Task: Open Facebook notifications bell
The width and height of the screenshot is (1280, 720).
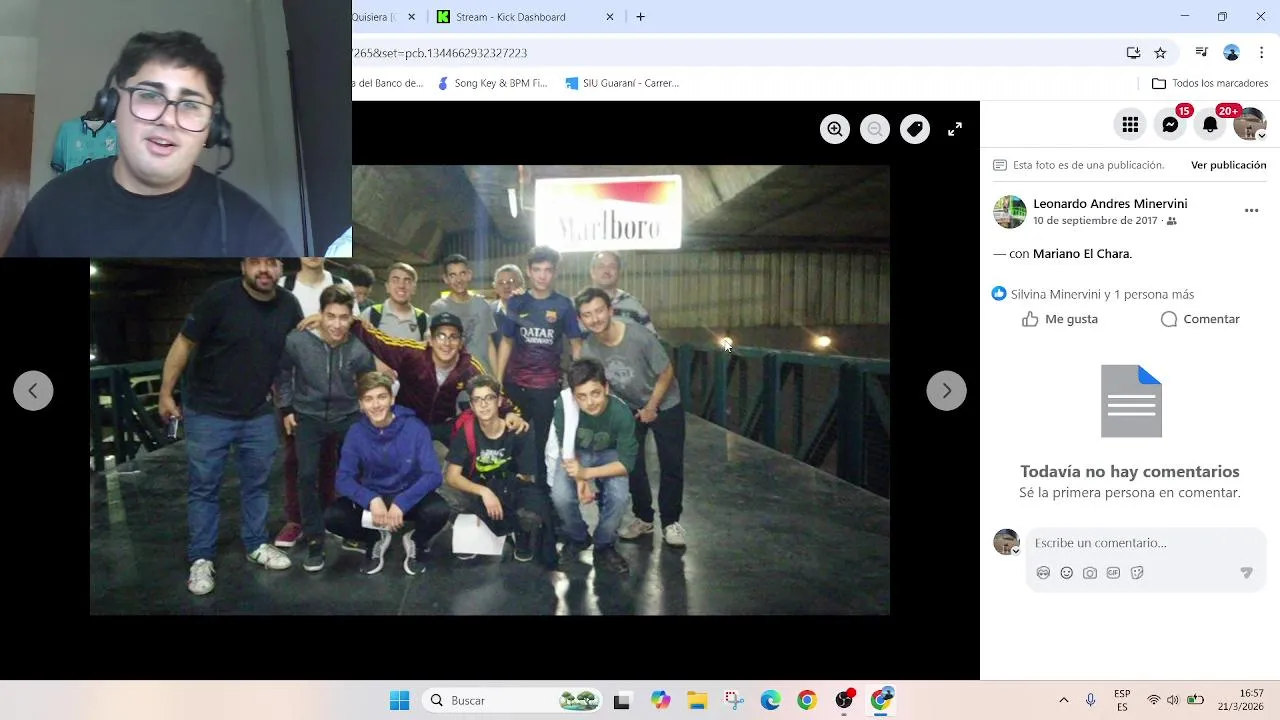Action: click(x=1210, y=124)
